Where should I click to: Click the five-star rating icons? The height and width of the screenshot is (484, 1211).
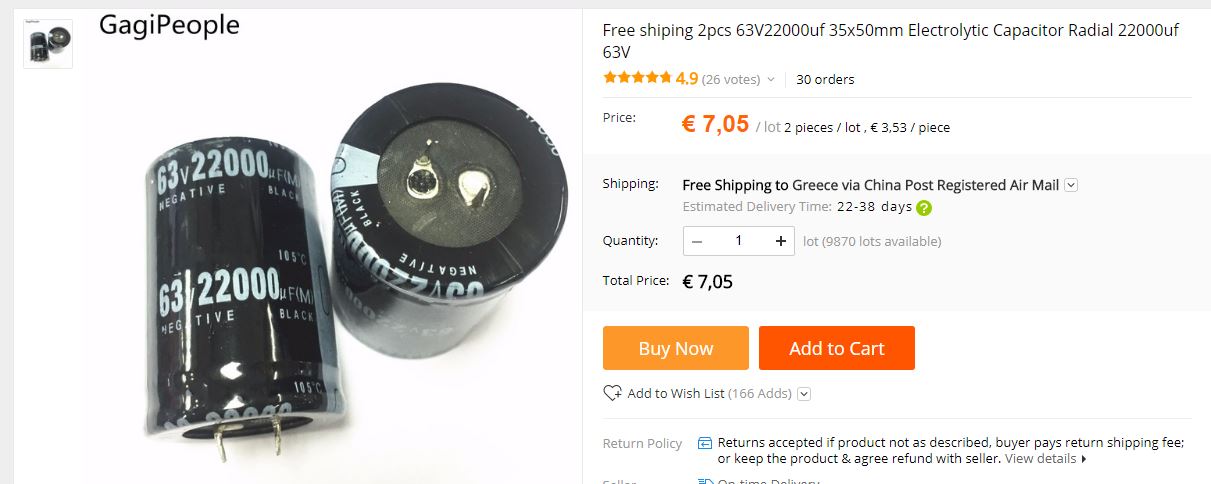click(637, 78)
